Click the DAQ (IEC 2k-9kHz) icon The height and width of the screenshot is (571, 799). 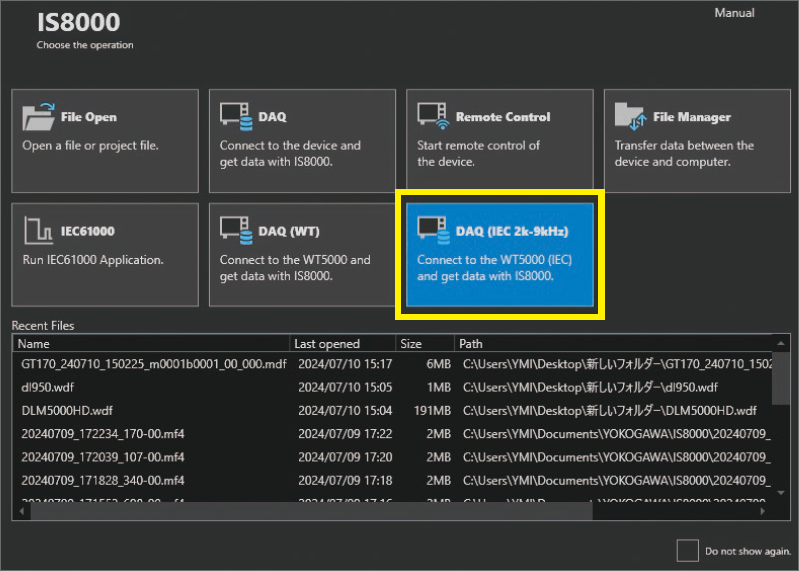coord(433,231)
